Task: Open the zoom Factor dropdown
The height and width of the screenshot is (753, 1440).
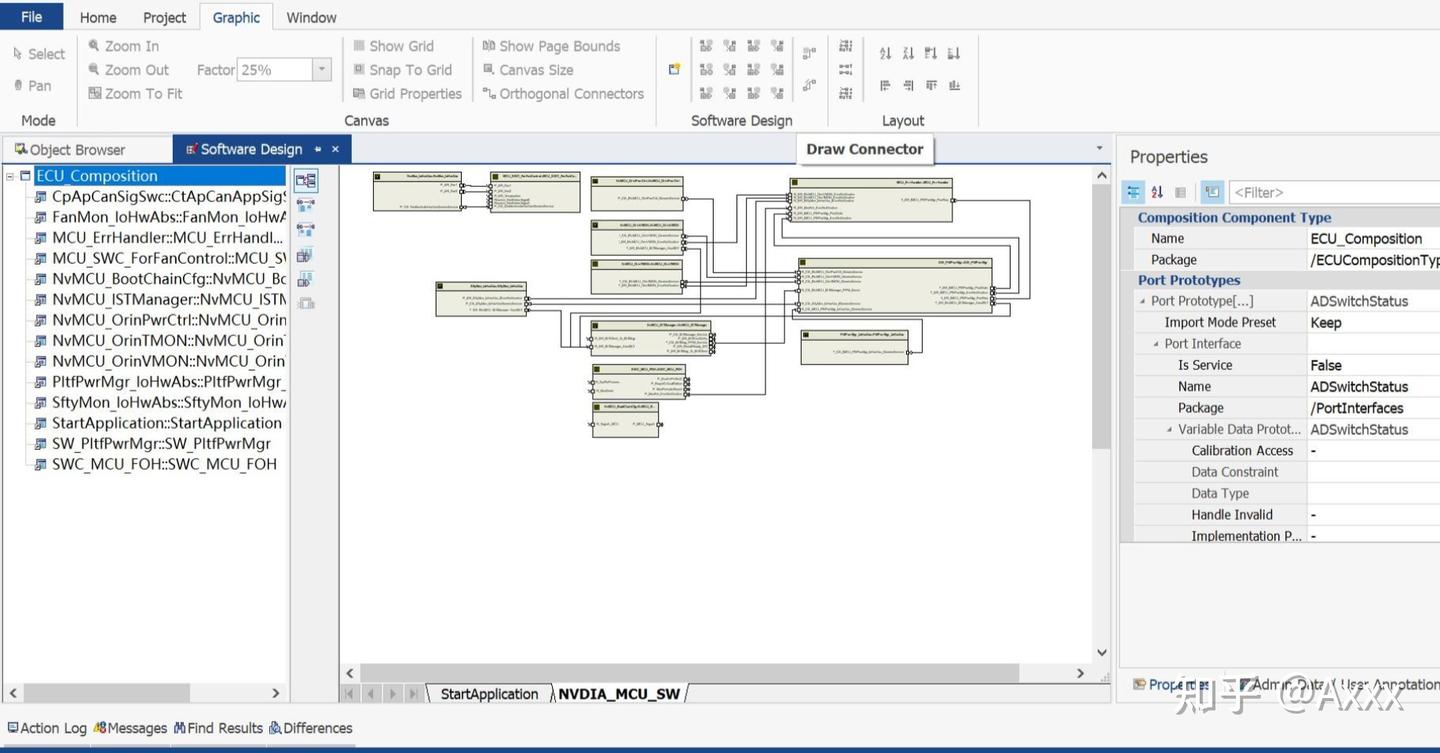Action: [321, 69]
